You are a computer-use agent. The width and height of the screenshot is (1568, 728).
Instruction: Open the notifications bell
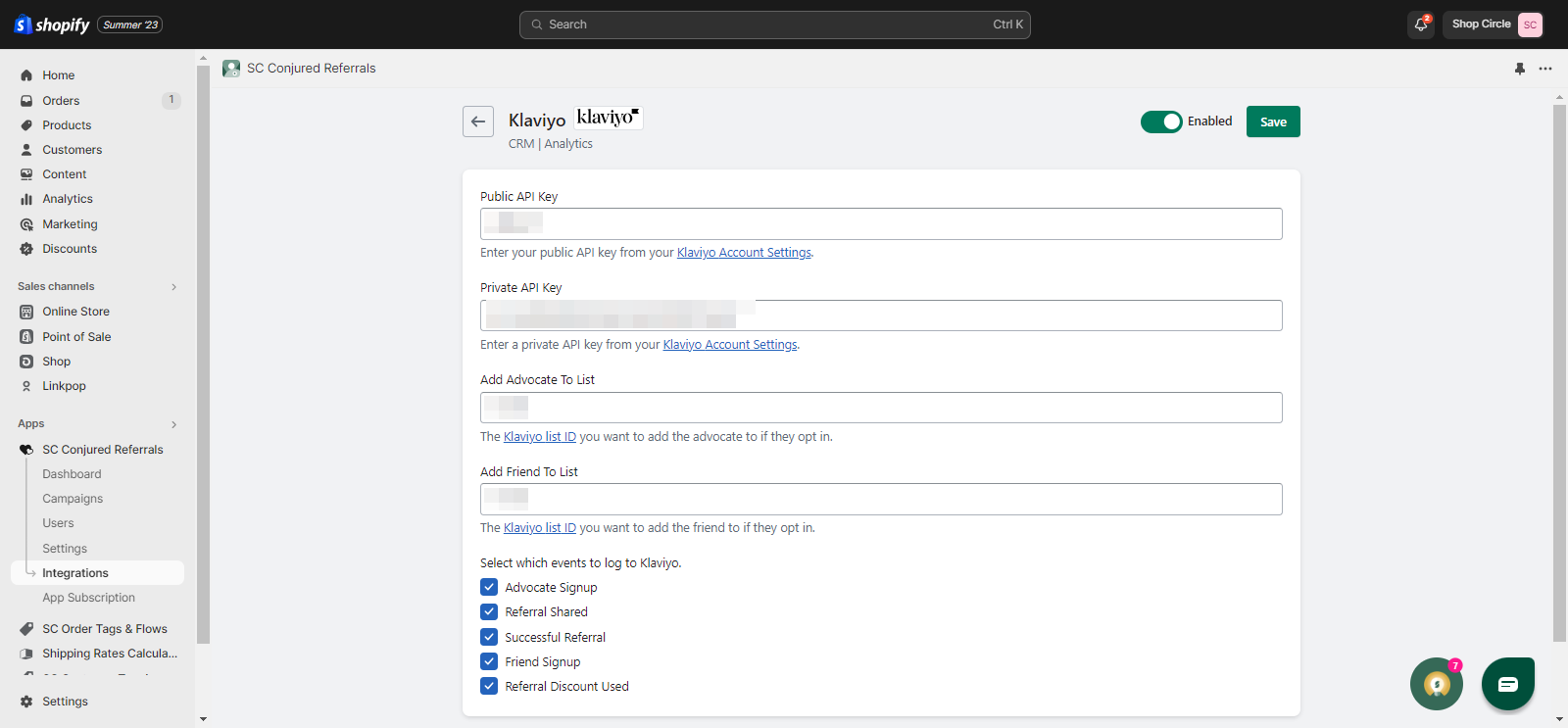[1421, 24]
